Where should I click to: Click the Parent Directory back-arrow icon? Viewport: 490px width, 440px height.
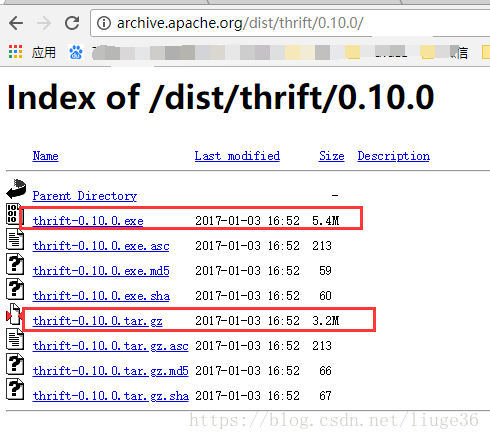16,189
